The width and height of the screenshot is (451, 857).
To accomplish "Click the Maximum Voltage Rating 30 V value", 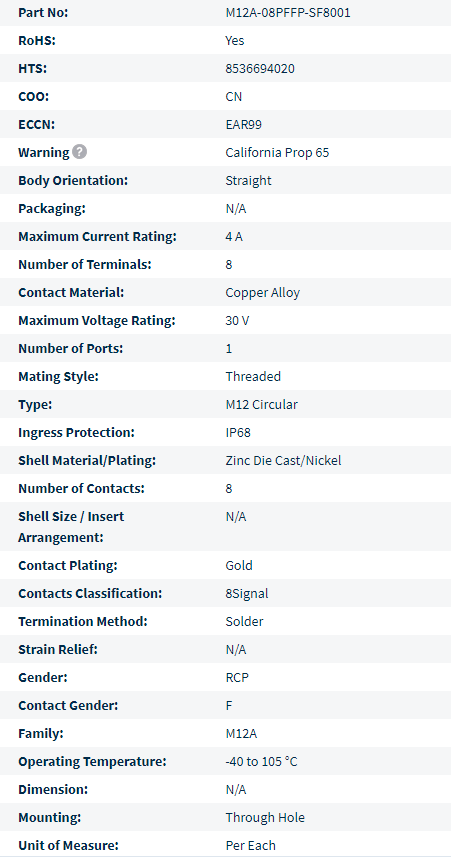I will click(237, 321).
